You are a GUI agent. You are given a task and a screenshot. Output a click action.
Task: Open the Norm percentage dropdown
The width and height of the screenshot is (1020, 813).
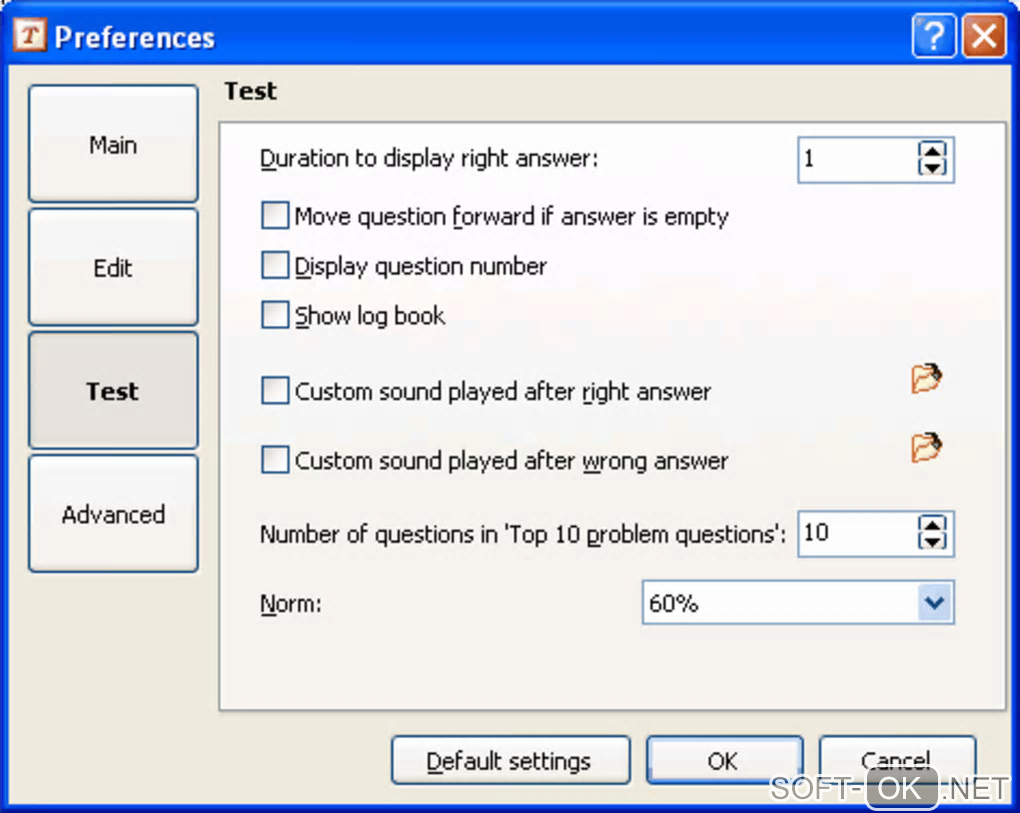coord(934,603)
